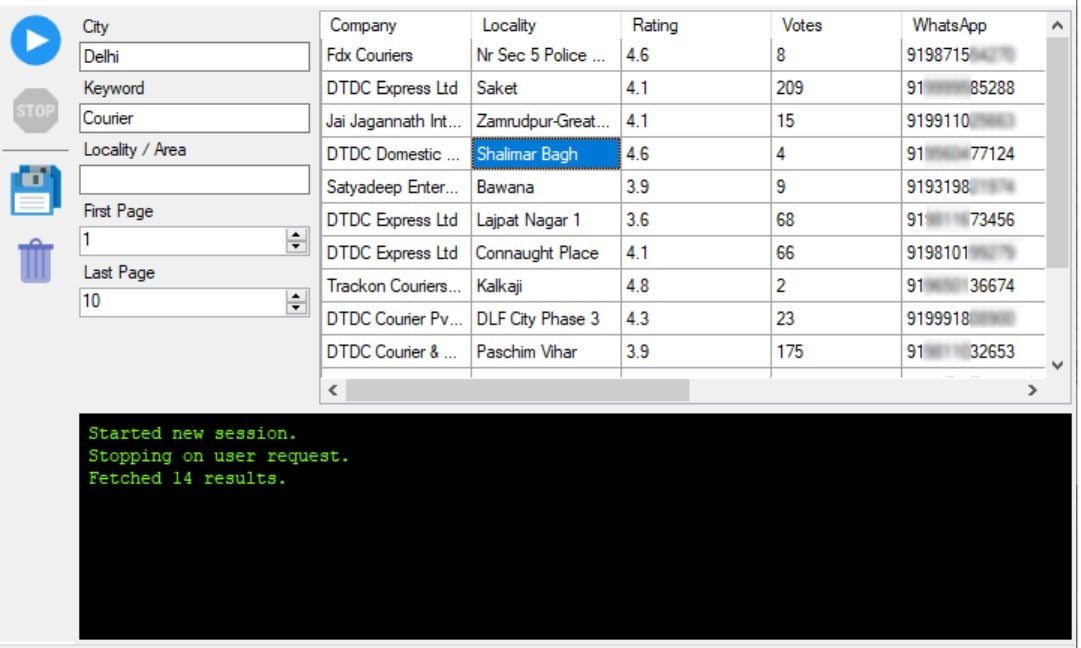The width and height of the screenshot is (1081, 648).
Task: Select the 4.3 rating cell
Action: 696,318
